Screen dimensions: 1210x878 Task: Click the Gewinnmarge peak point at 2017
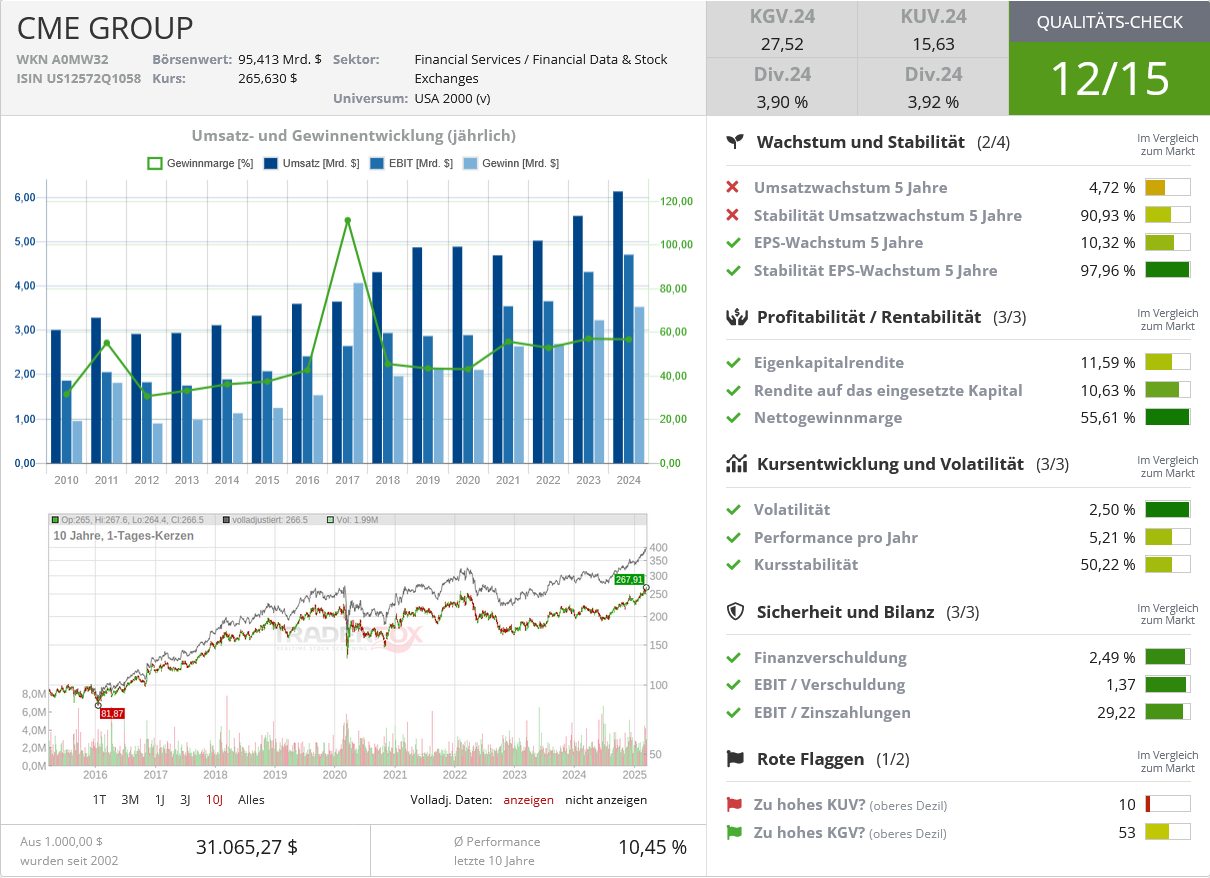pyautogui.click(x=347, y=220)
